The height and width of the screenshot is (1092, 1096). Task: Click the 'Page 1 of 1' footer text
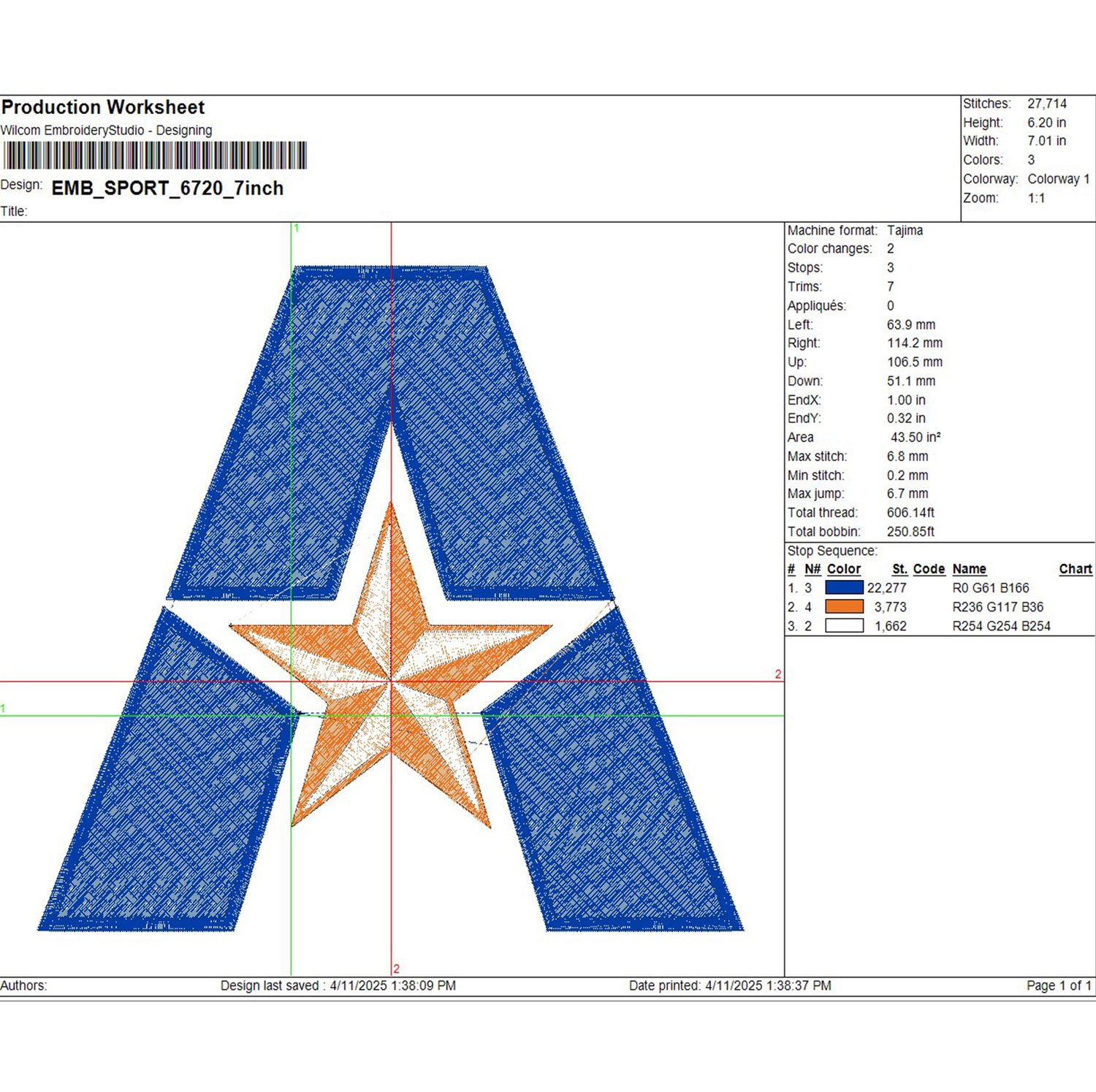[1059, 985]
